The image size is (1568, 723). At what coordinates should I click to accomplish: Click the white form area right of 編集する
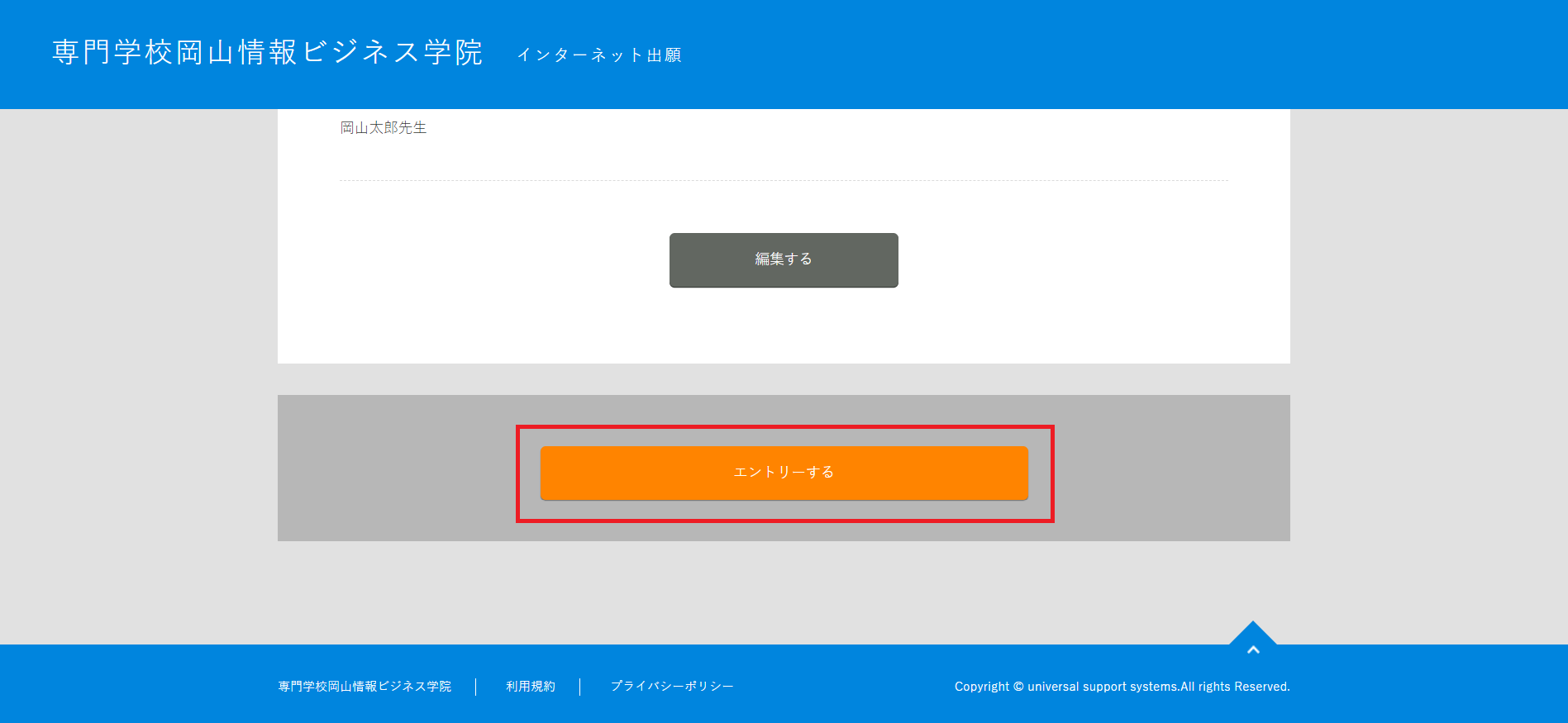pyautogui.click(x=1075, y=260)
